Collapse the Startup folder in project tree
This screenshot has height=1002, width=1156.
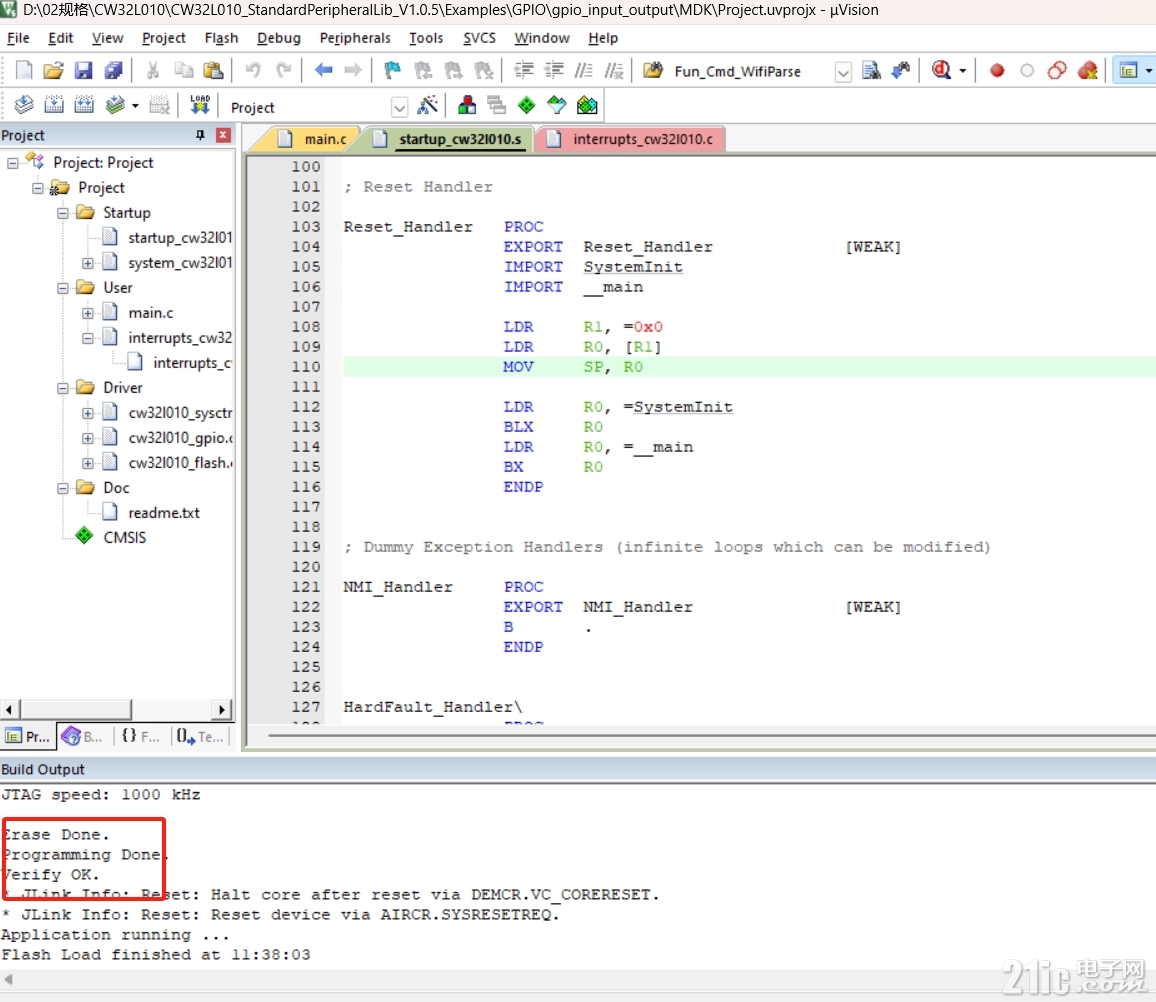click(63, 213)
